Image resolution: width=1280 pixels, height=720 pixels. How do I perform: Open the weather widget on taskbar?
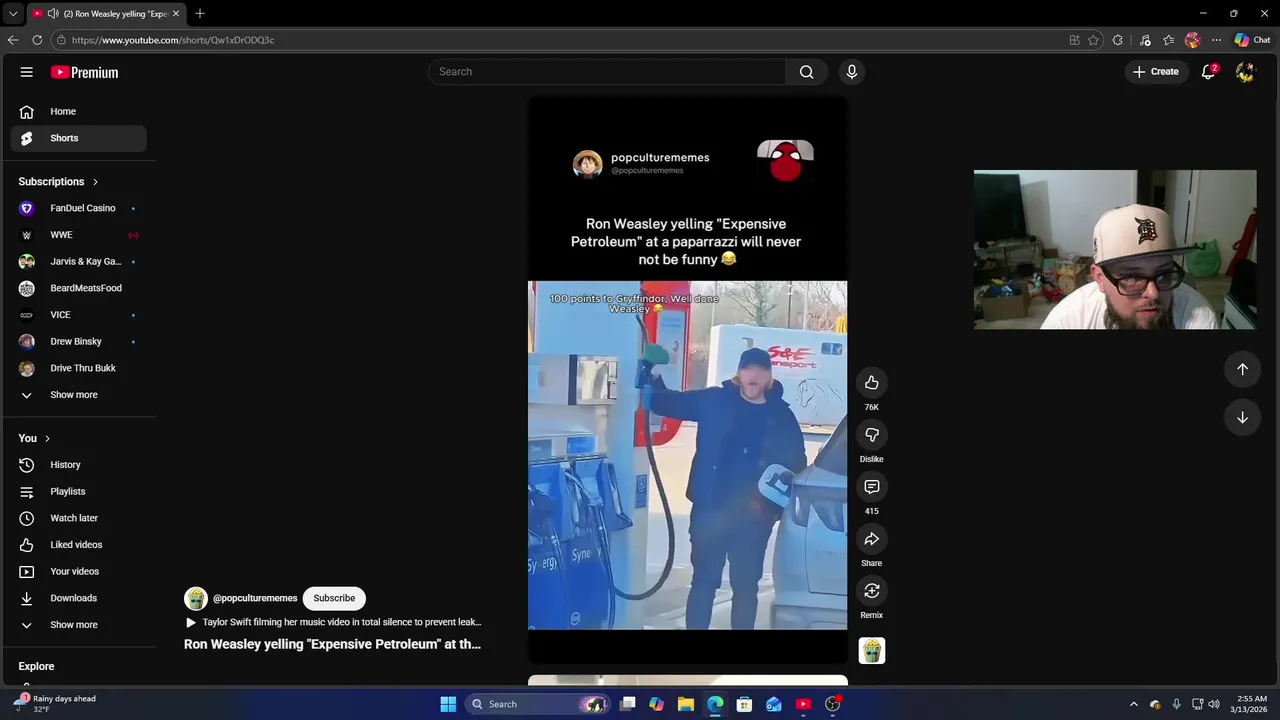[55, 704]
